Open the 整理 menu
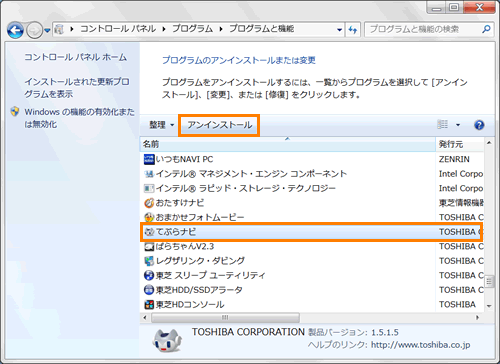The image size is (500, 364). (x=161, y=125)
